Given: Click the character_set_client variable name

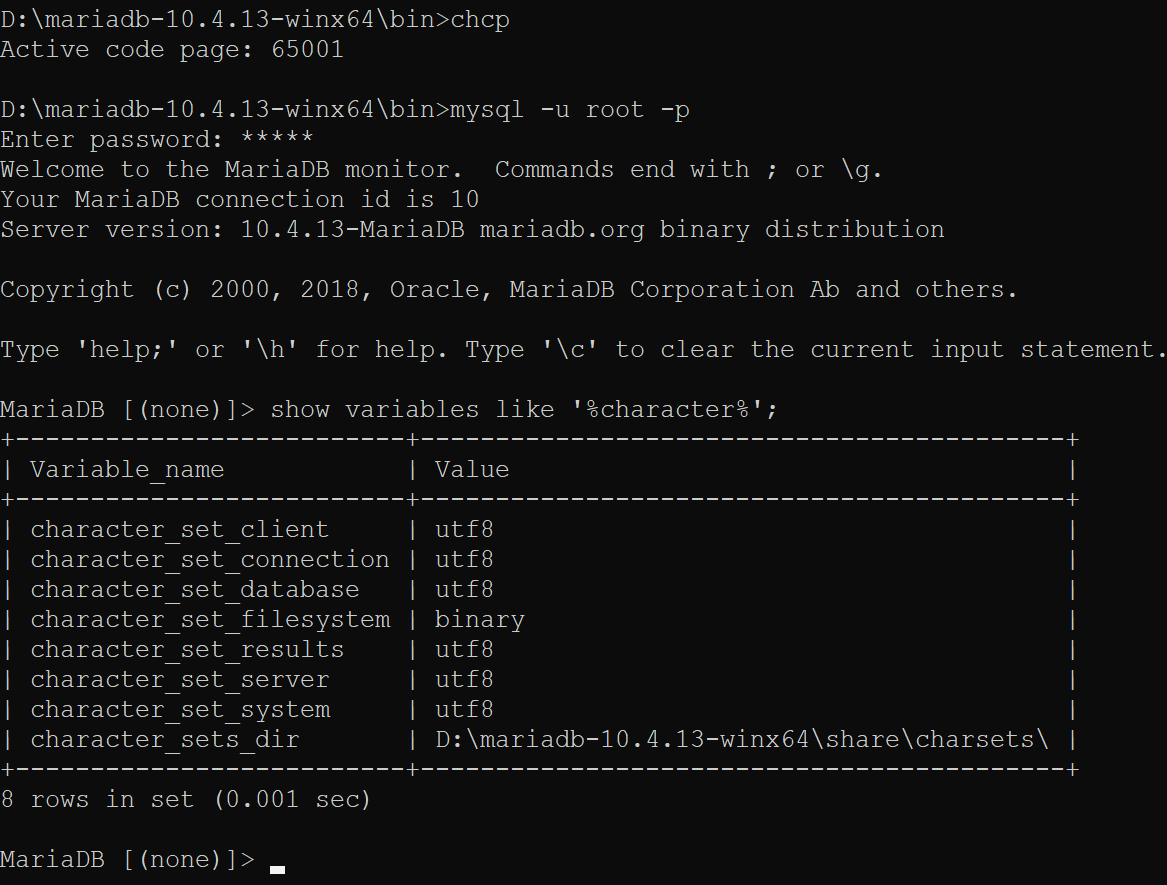Looking at the screenshot, I should (x=179, y=529).
